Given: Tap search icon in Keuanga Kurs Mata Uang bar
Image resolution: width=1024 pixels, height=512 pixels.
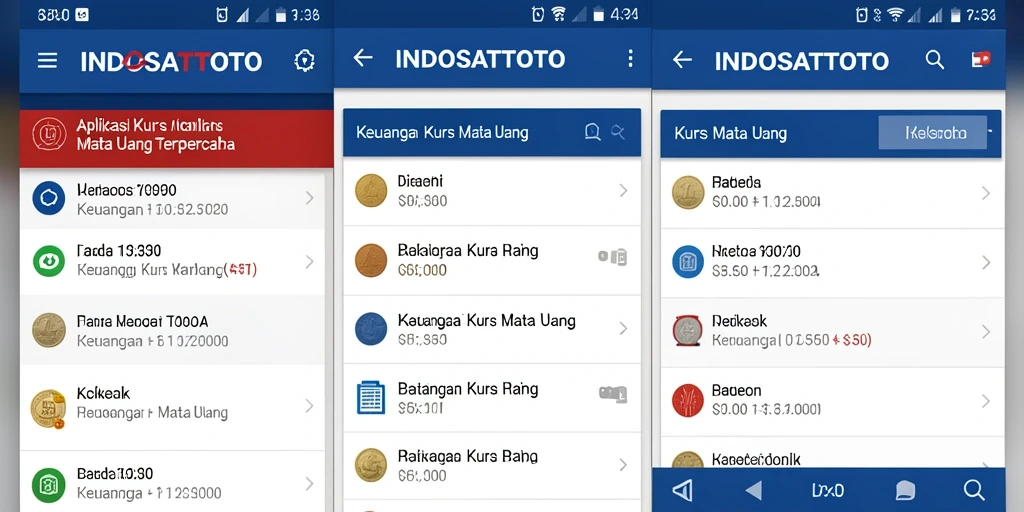Looking at the screenshot, I should pyautogui.click(x=618, y=132).
